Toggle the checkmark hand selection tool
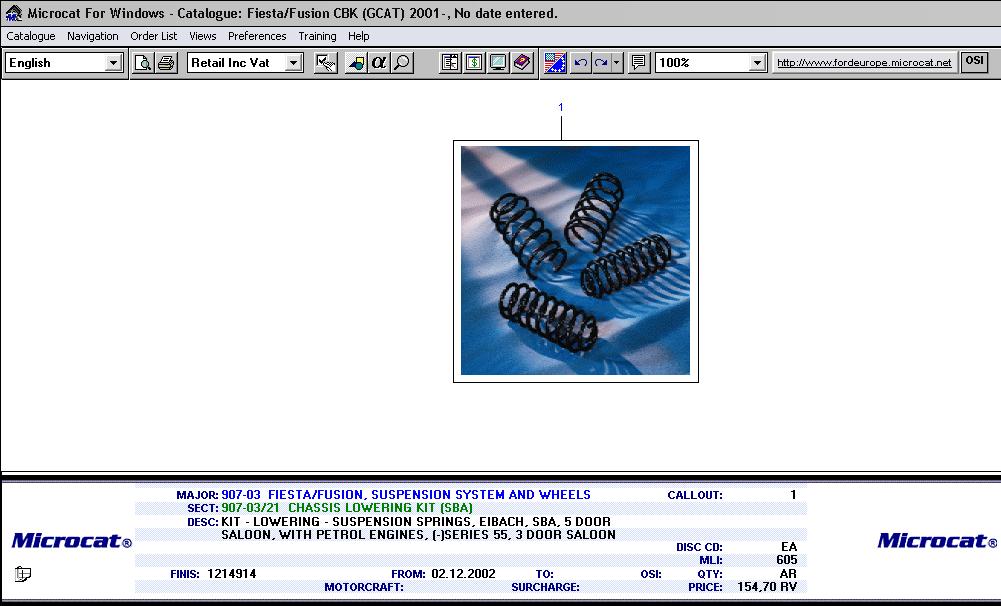The width and height of the screenshot is (1001, 606). coord(325,63)
